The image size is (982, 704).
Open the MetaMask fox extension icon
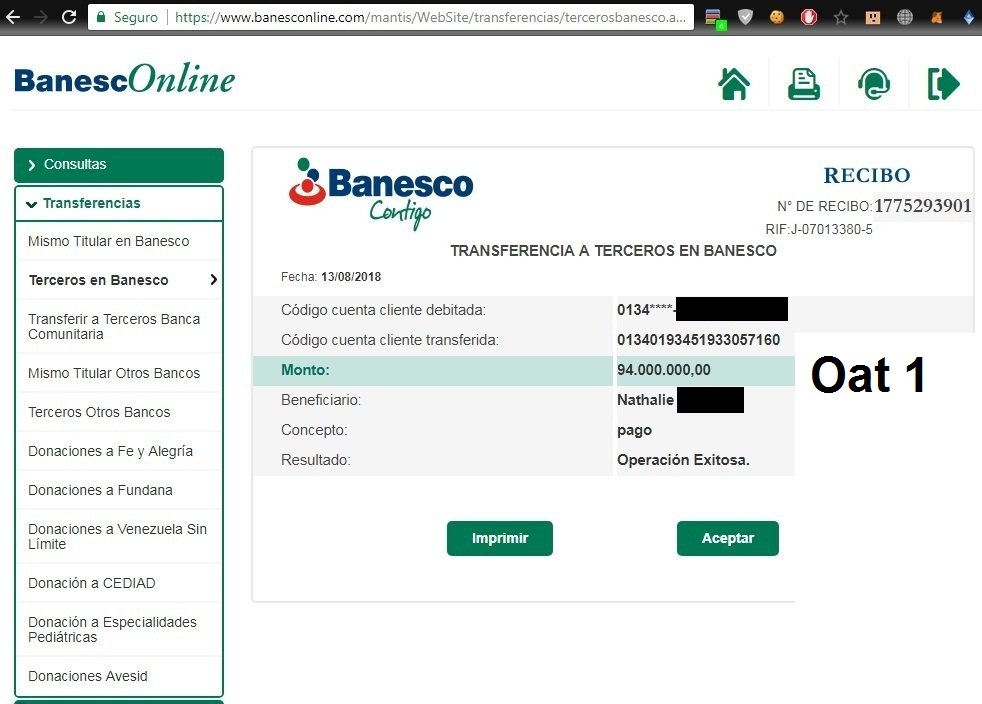[936, 18]
